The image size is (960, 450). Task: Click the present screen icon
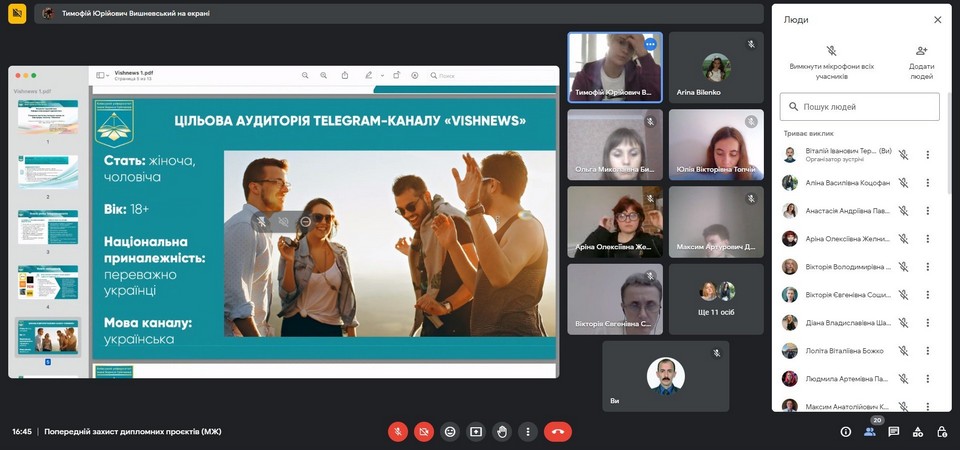point(476,431)
